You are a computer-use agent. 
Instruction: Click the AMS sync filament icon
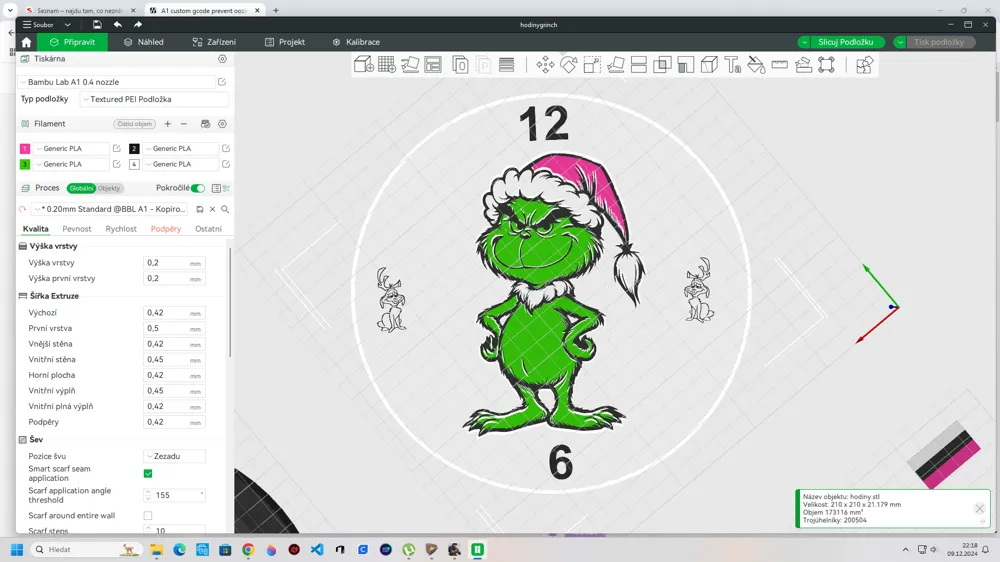[x=205, y=124]
